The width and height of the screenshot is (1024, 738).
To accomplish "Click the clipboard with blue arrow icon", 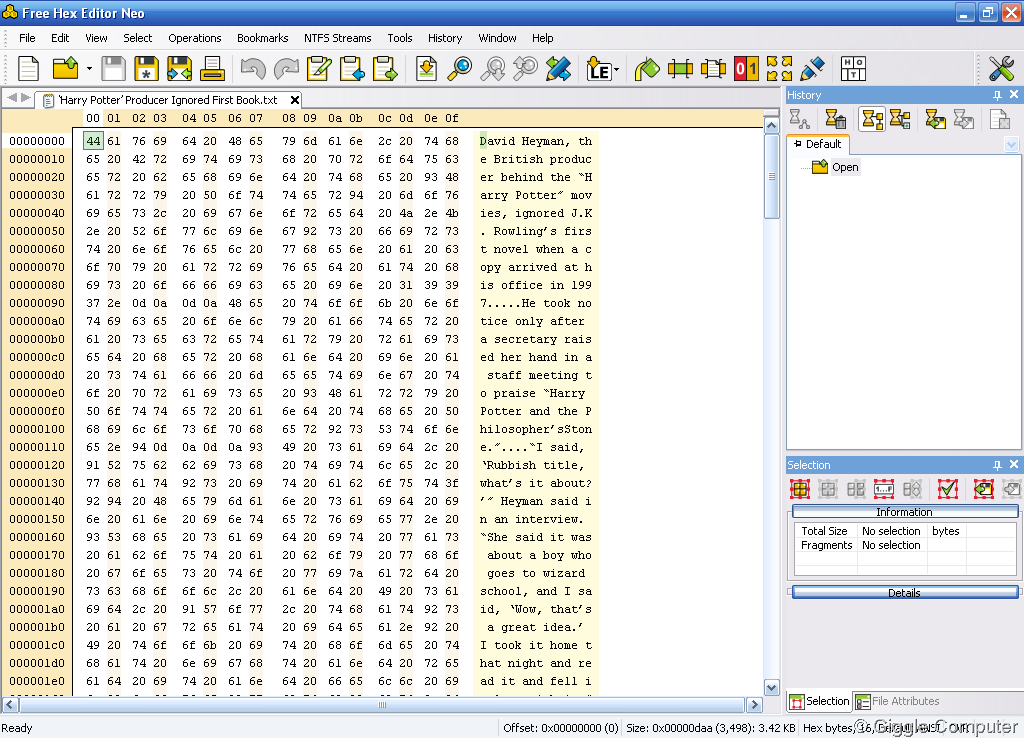I will click(x=353, y=68).
